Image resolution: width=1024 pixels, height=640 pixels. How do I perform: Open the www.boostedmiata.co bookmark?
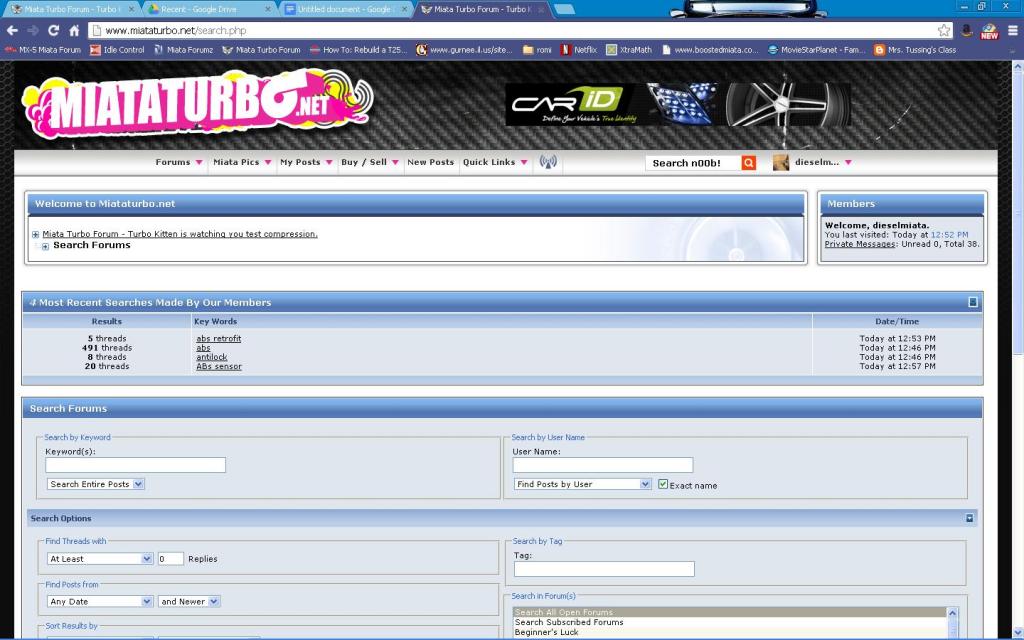click(x=710, y=50)
